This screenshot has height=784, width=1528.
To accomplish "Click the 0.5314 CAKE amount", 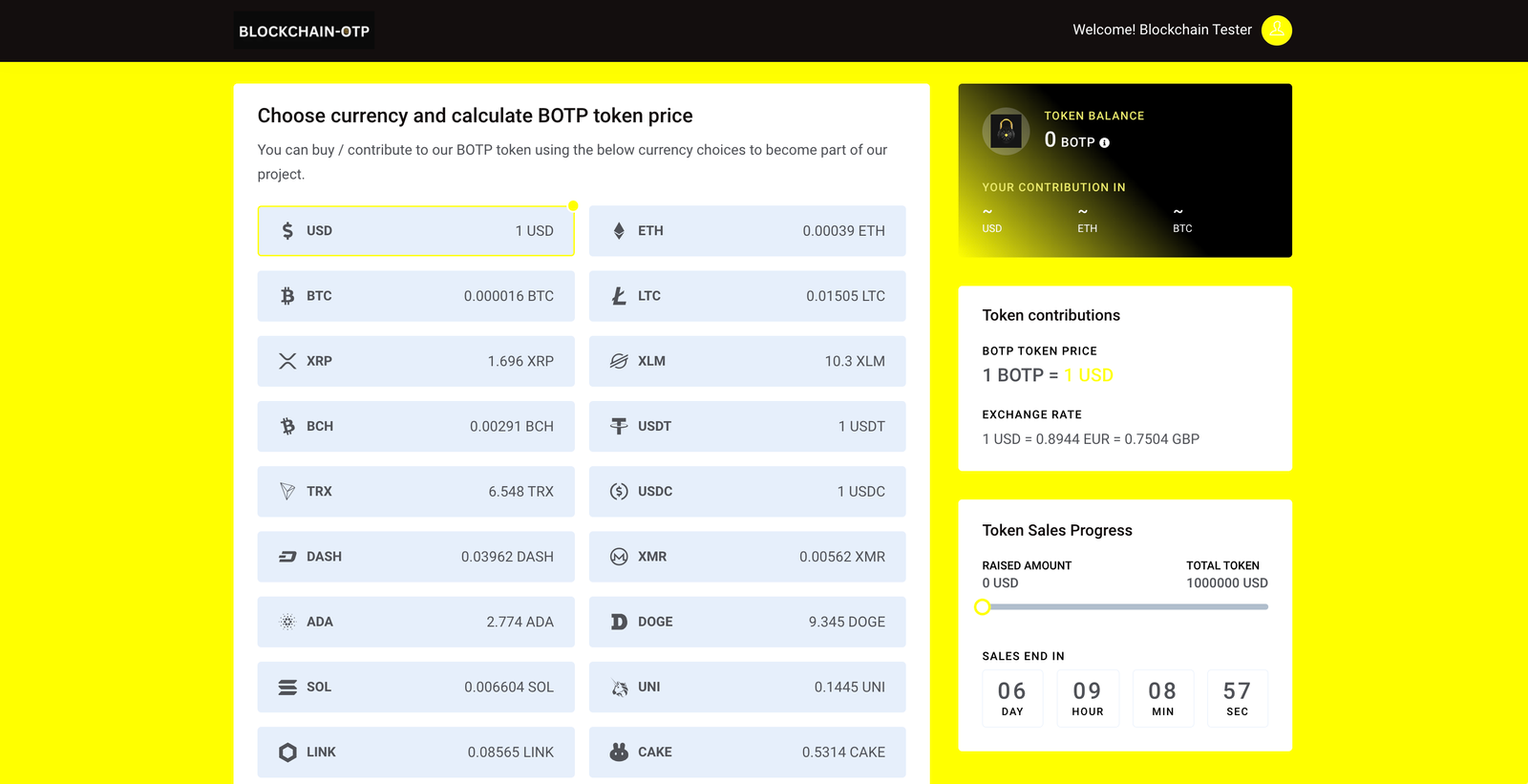I will [843, 752].
